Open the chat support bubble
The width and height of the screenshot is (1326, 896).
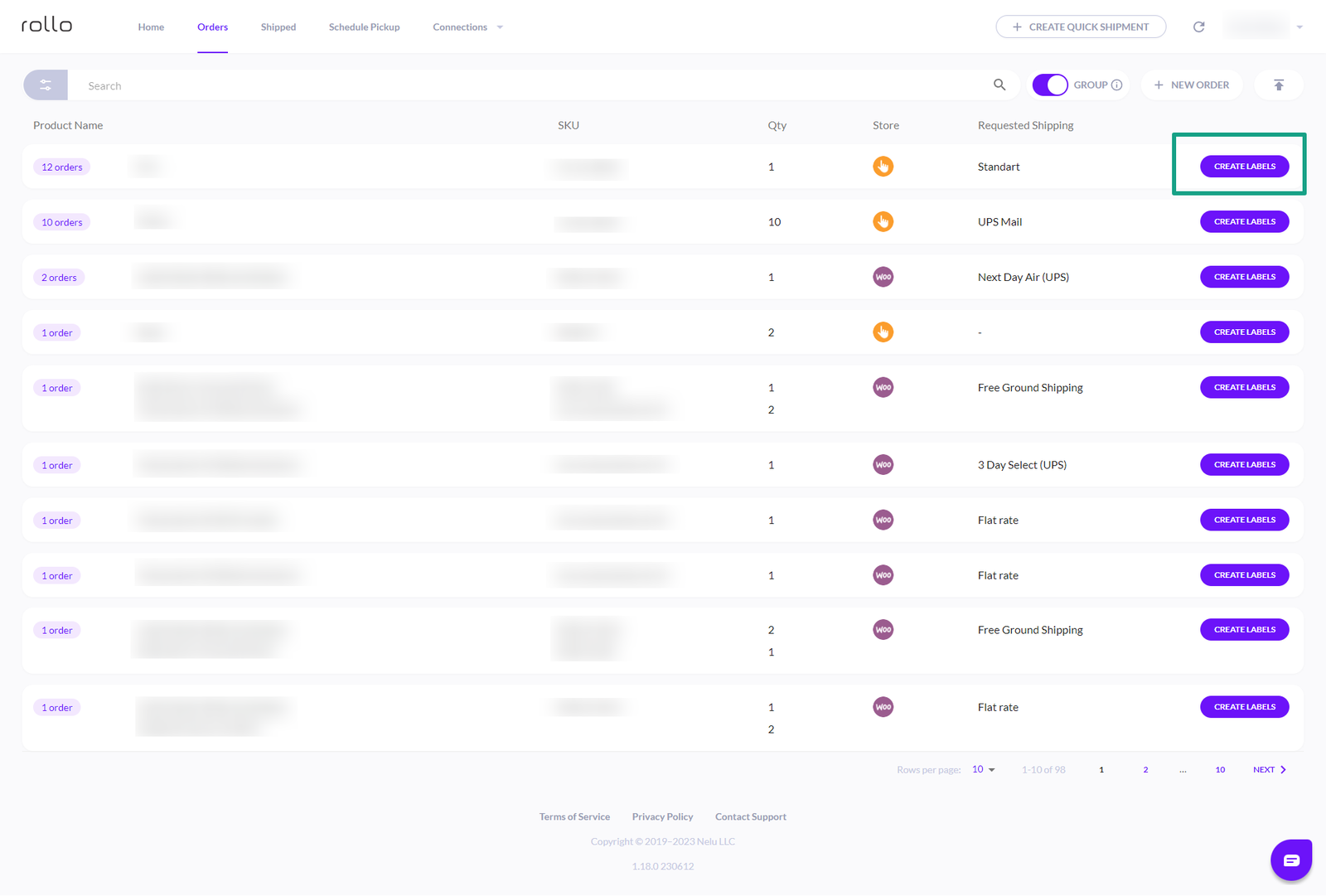[x=1290, y=860]
